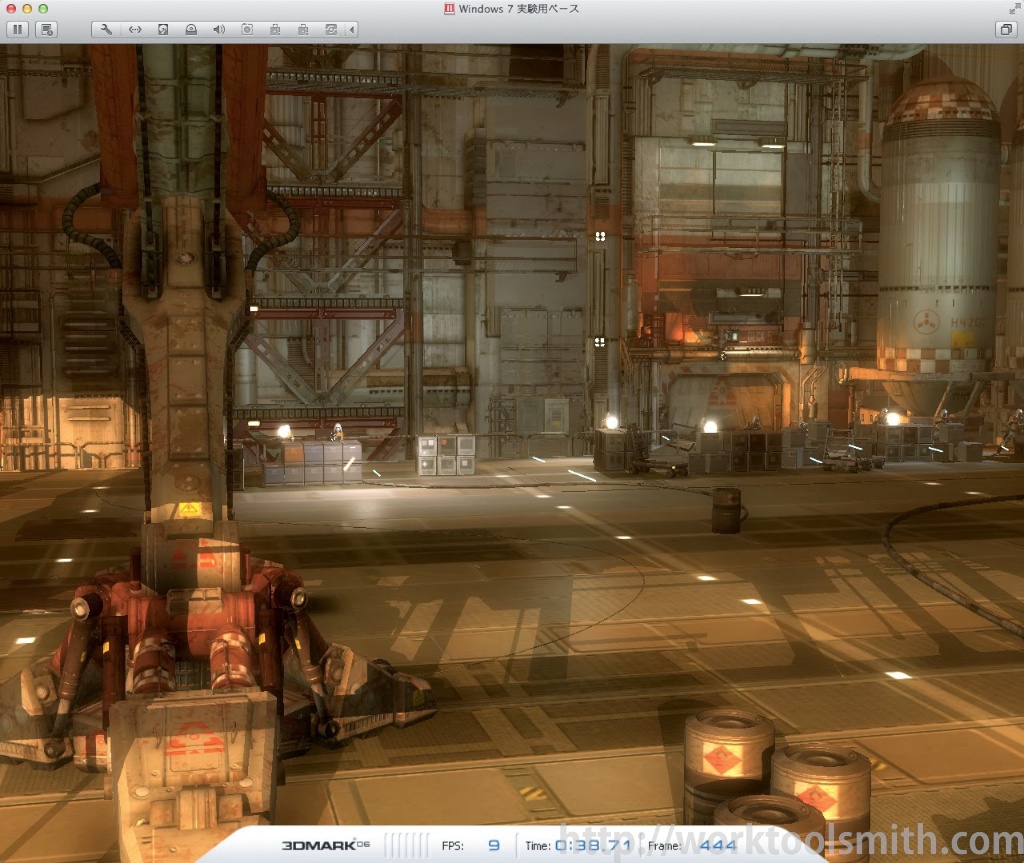Click the window title proxy icon
Image resolution: width=1024 pixels, height=863 pixels.
449,8
